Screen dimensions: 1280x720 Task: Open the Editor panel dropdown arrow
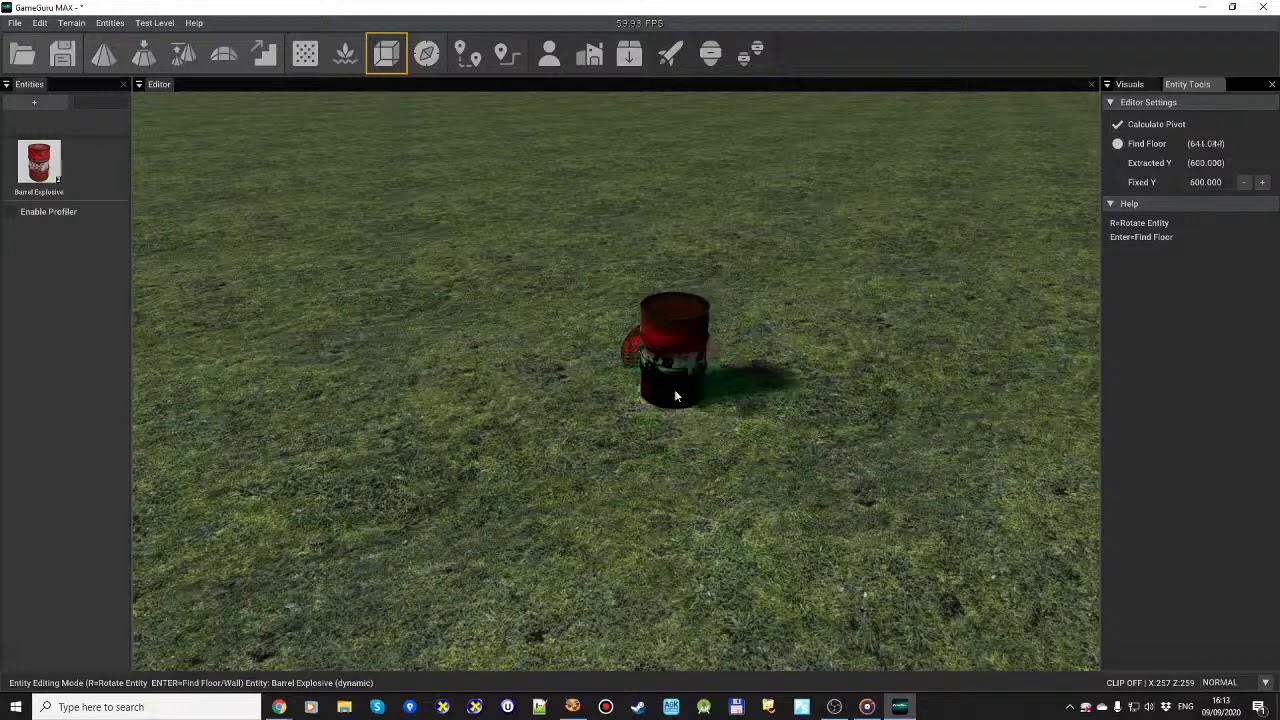(139, 84)
